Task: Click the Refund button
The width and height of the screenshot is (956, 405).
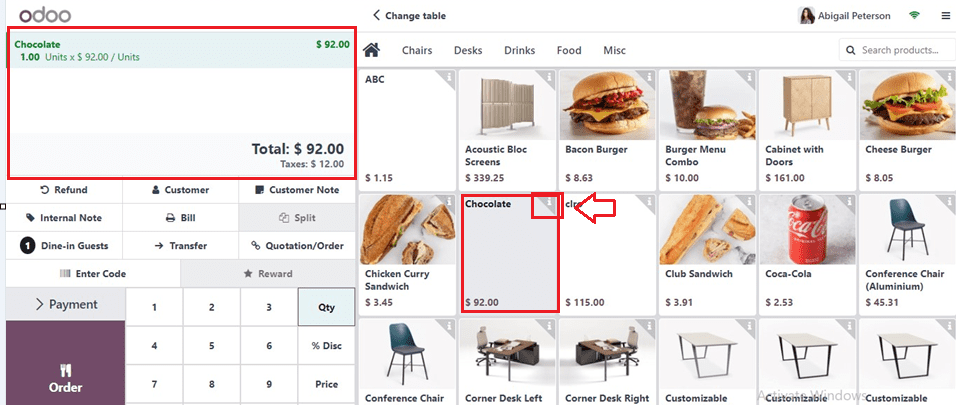Action: pyautogui.click(x=64, y=190)
